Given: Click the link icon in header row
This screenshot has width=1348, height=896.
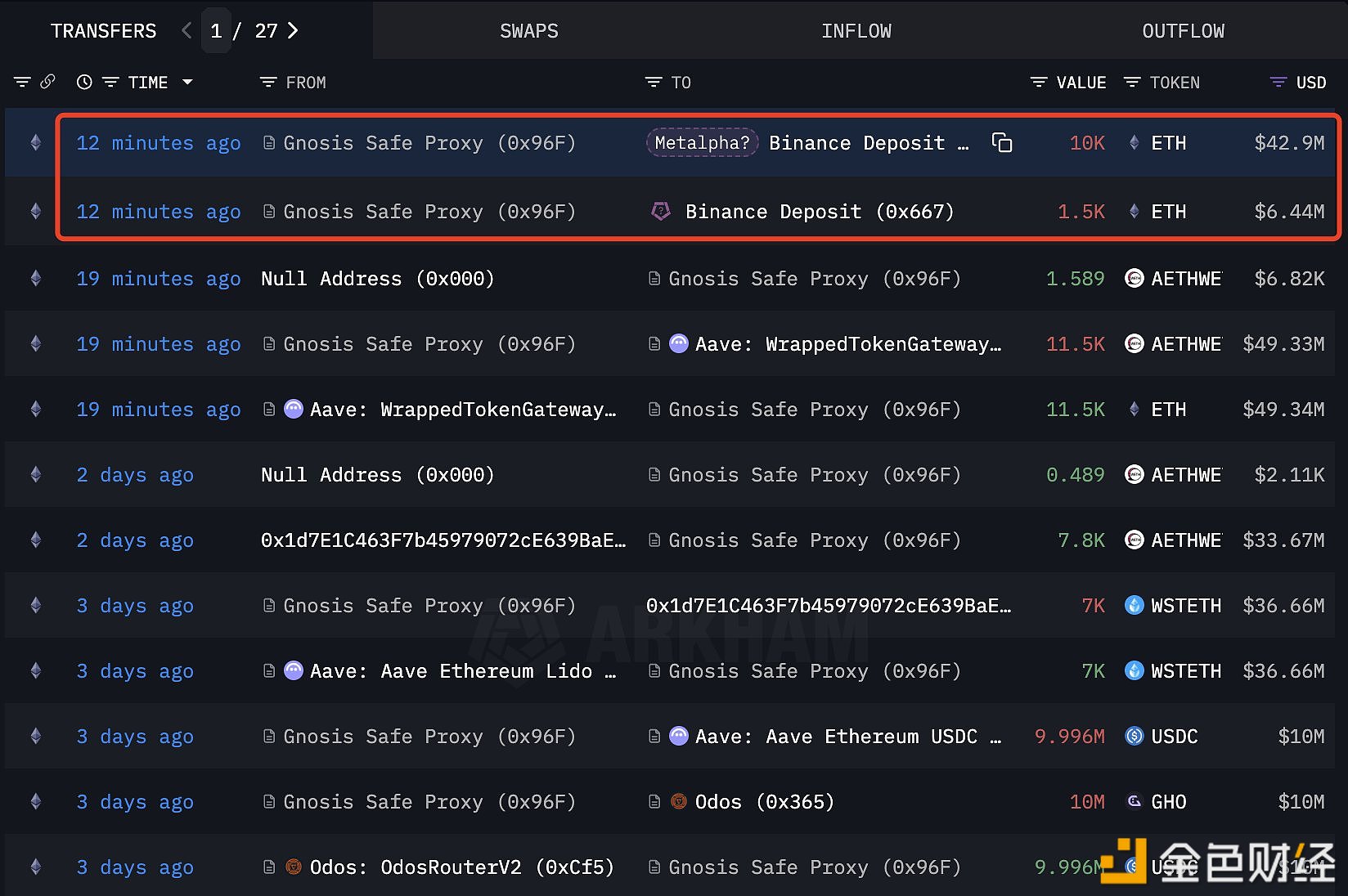Looking at the screenshot, I should [x=48, y=82].
